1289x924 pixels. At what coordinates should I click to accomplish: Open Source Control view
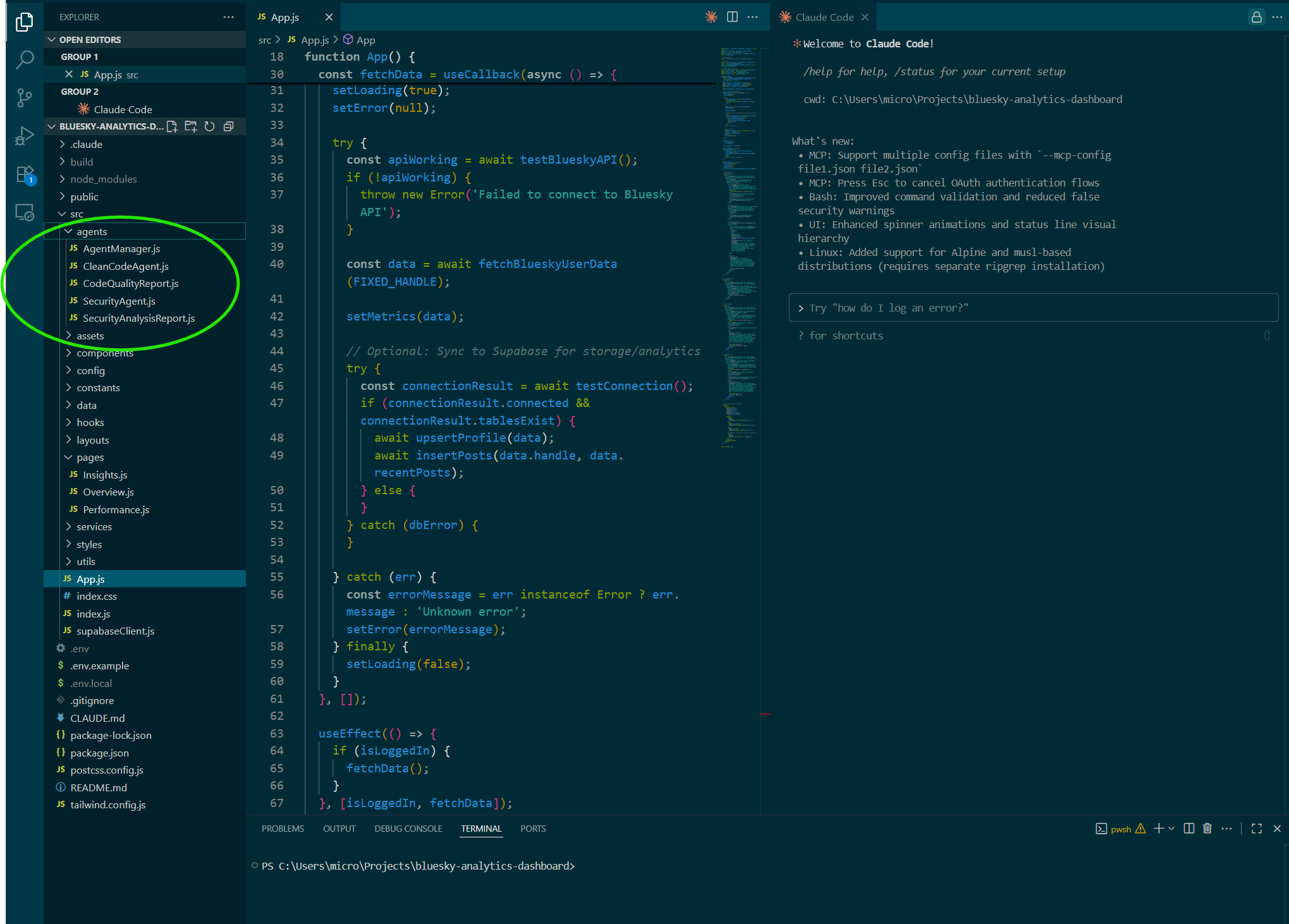(x=24, y=97)
